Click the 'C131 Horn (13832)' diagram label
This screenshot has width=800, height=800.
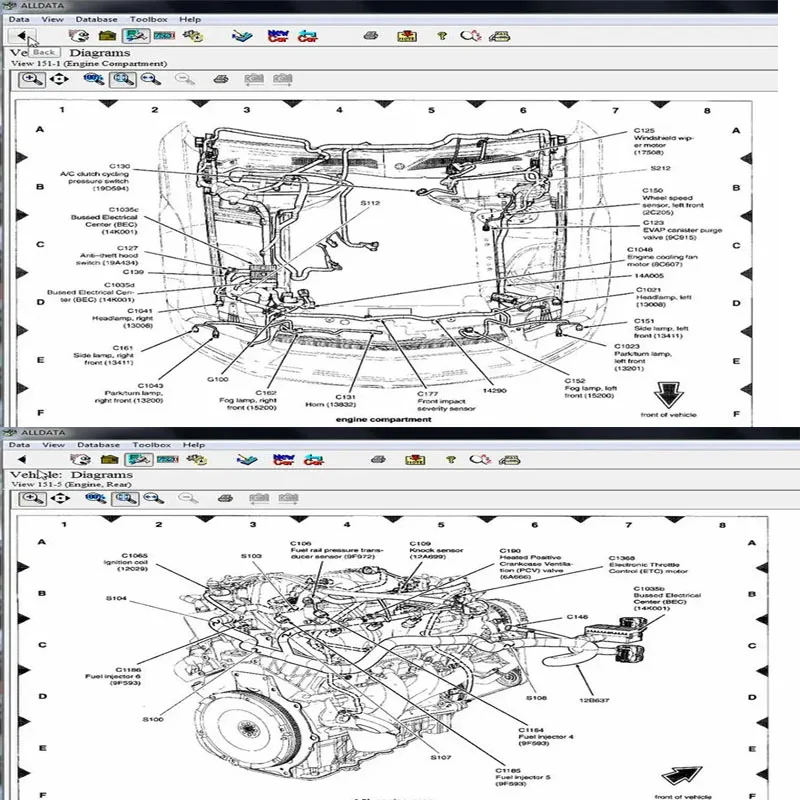(x=331, y=401)
